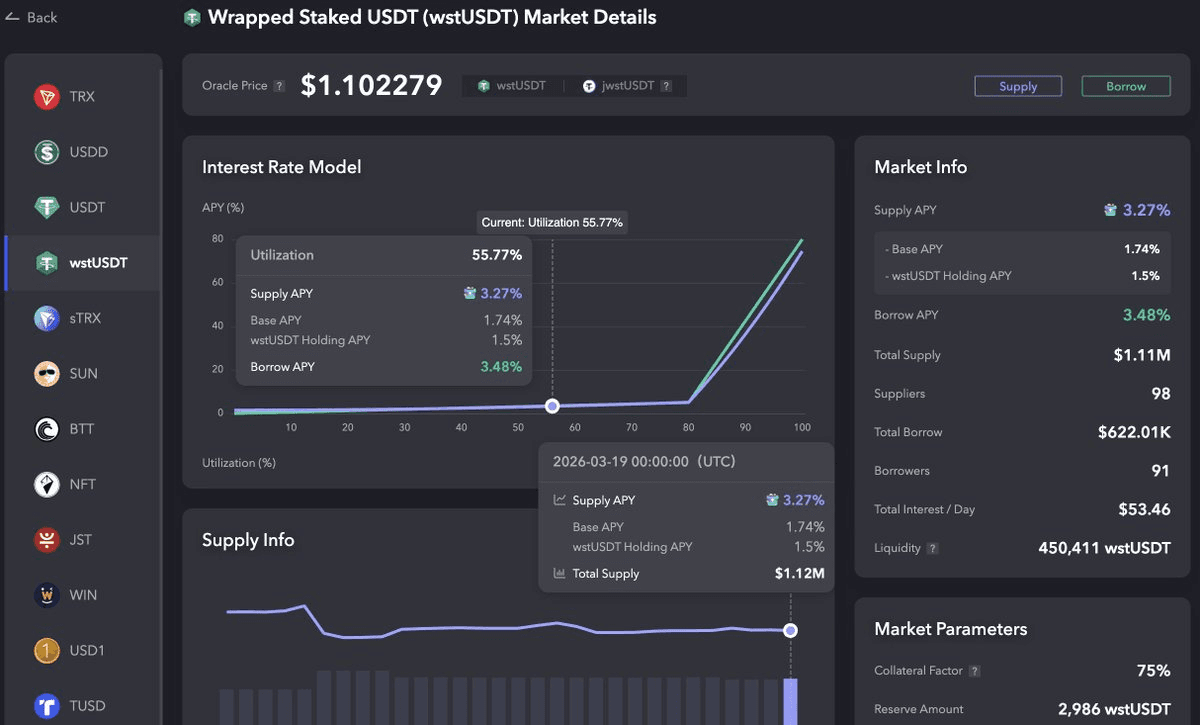Choose the SUN token icon
The width and height of the screenshot is (1200, 725).
[46, 374]
